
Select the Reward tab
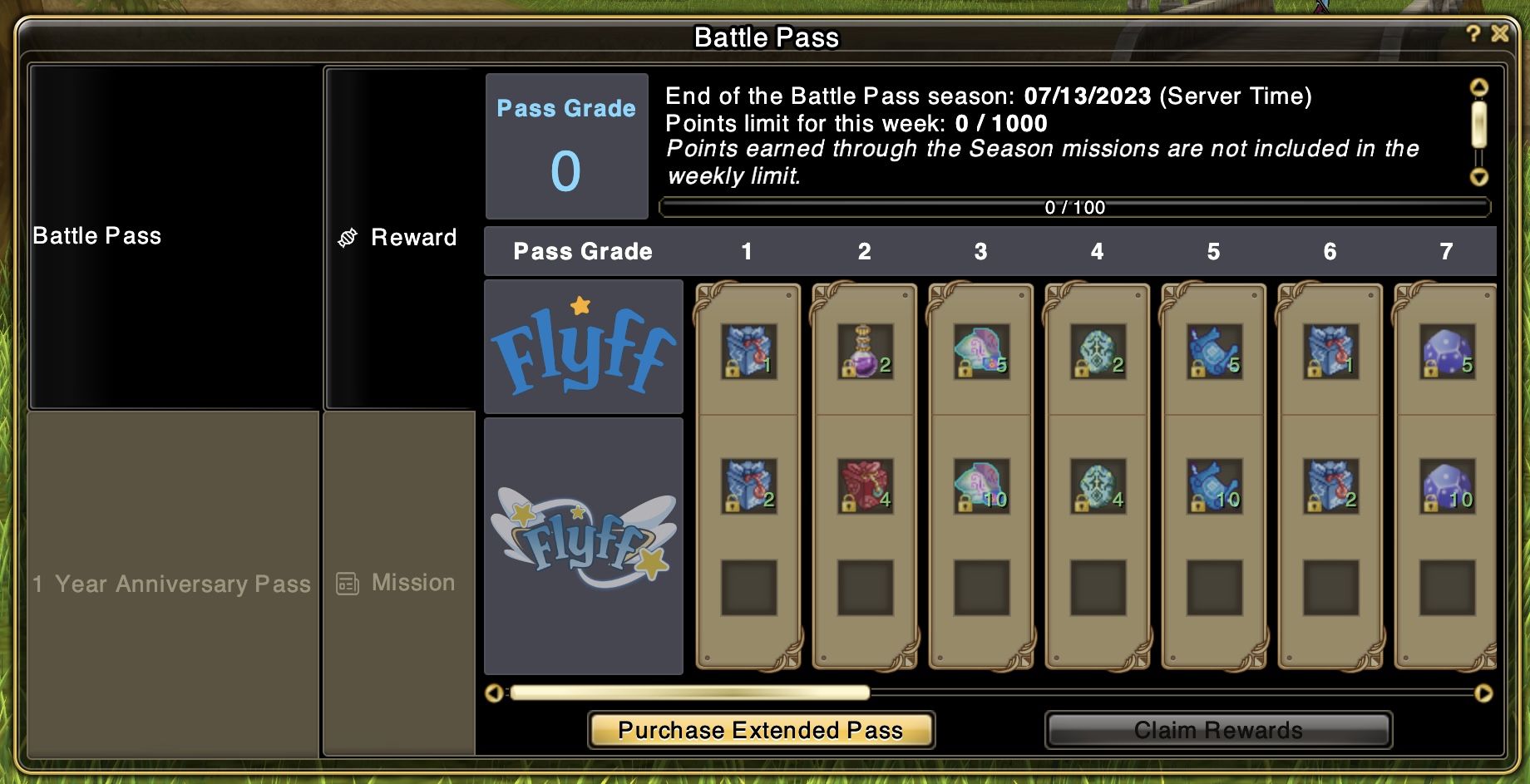click(x=400, y=238)
